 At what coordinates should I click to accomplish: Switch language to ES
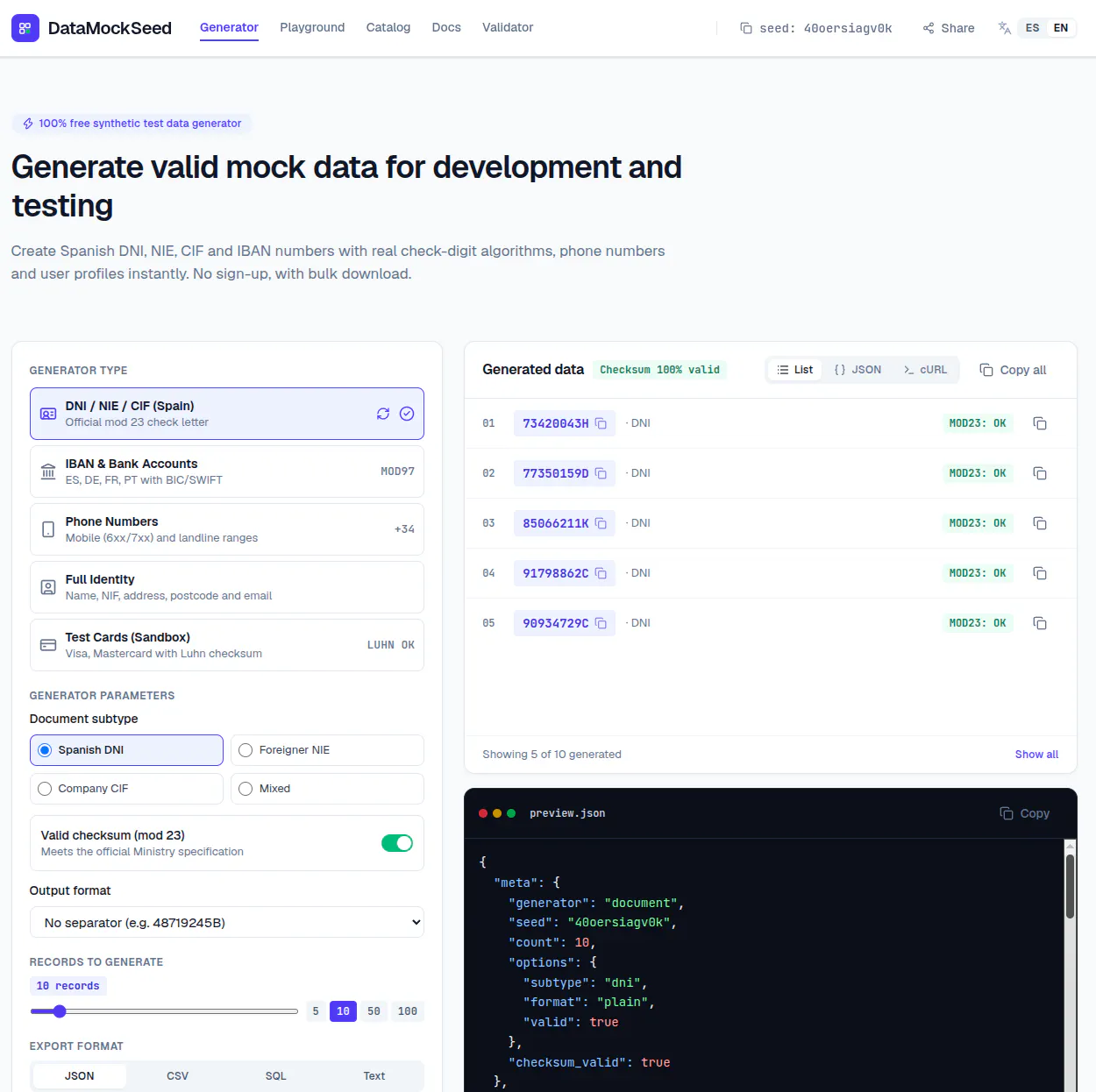click(1032, 28)
